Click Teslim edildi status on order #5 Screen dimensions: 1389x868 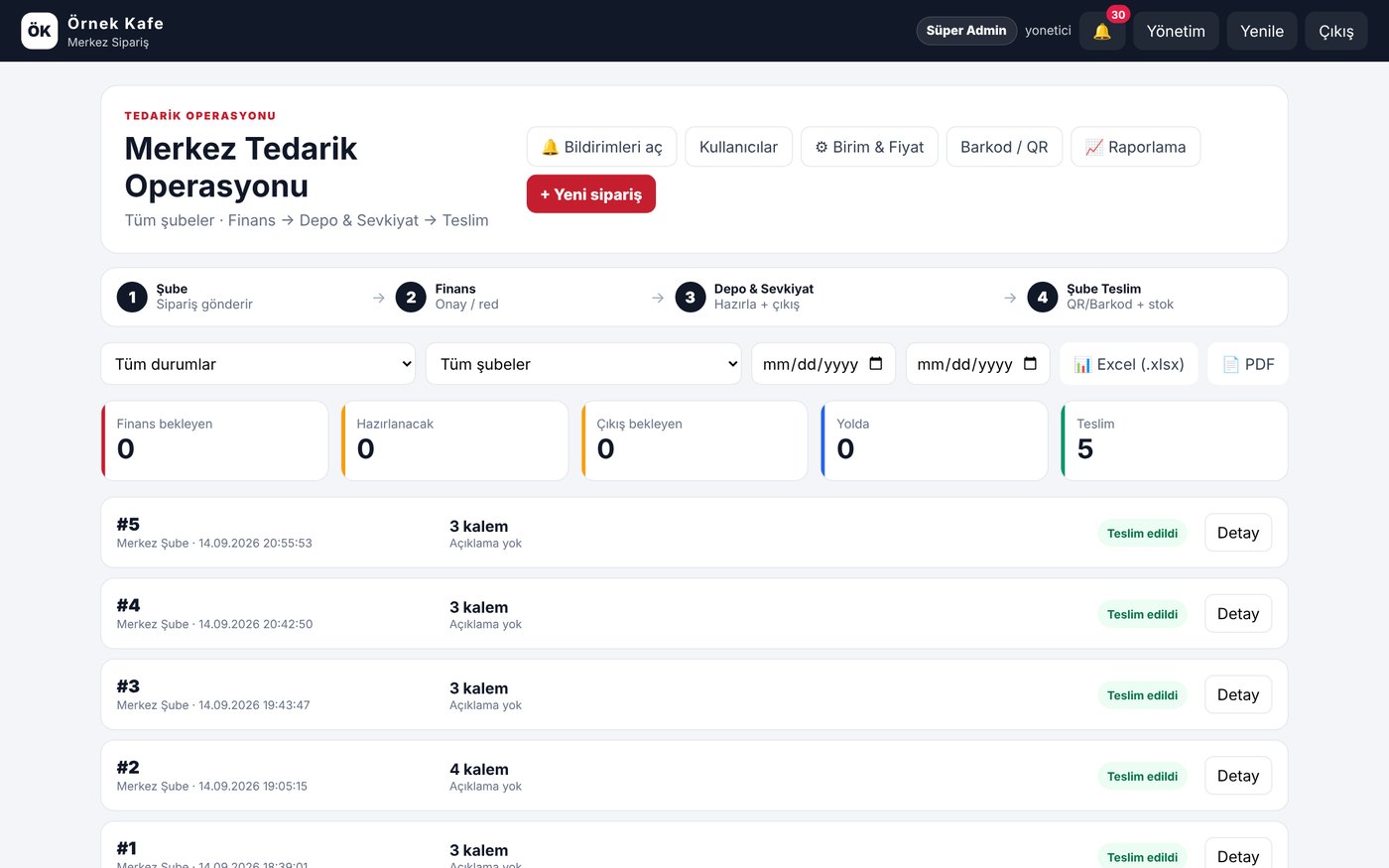[1142, 533]
